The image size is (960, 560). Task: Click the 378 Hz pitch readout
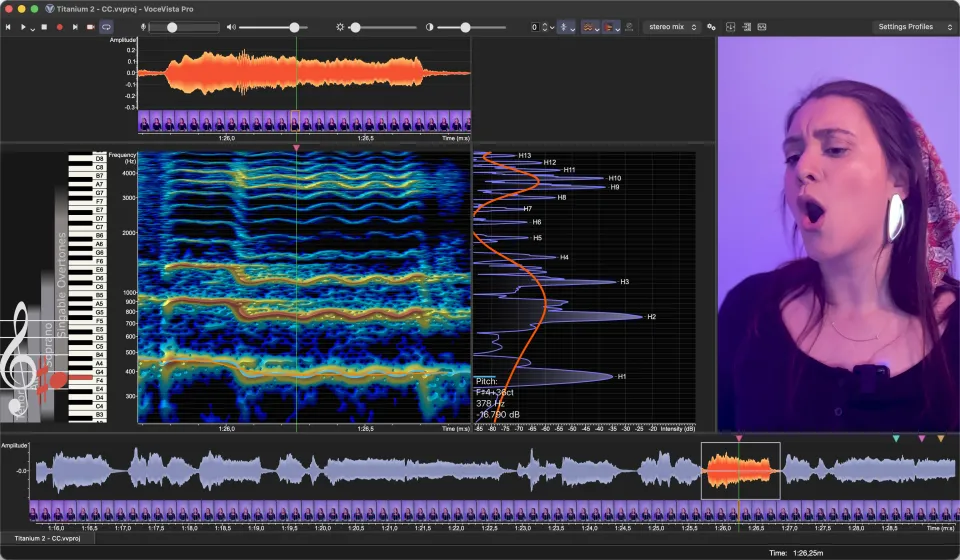[490, 404]
